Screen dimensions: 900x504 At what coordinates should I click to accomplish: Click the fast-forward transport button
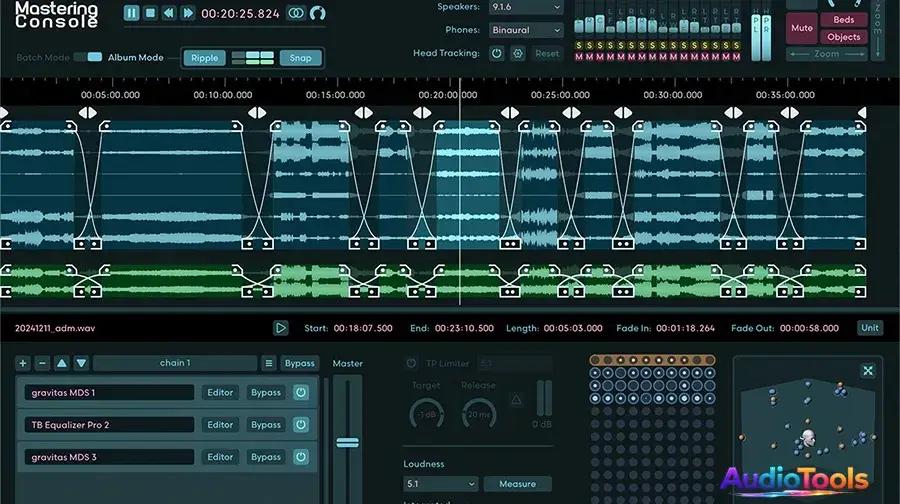pos(188,13)
